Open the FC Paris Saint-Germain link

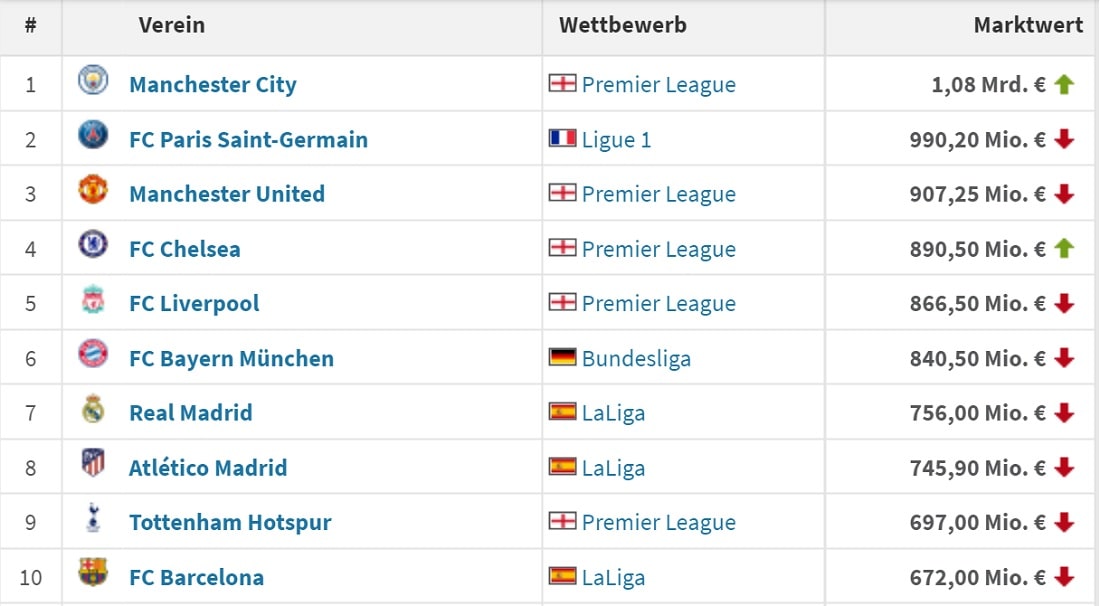click(x=248, y=140)
